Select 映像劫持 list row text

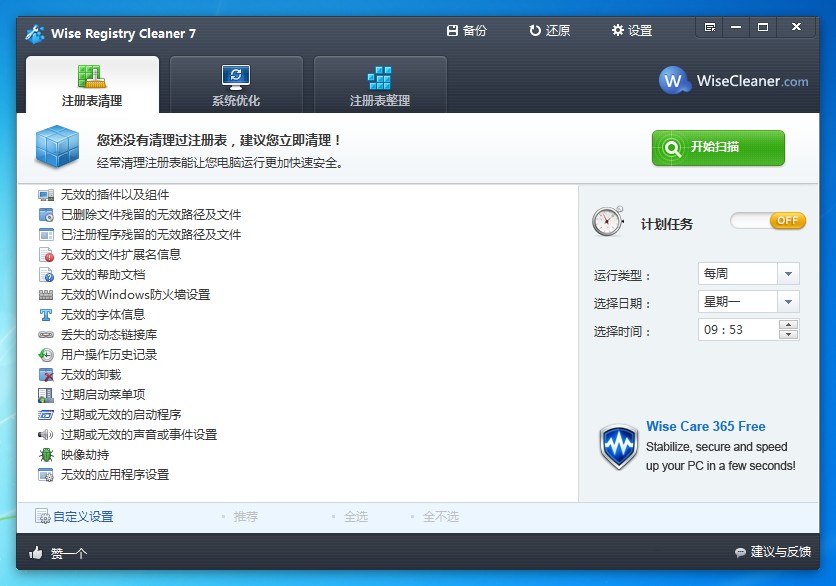[85, 455]
